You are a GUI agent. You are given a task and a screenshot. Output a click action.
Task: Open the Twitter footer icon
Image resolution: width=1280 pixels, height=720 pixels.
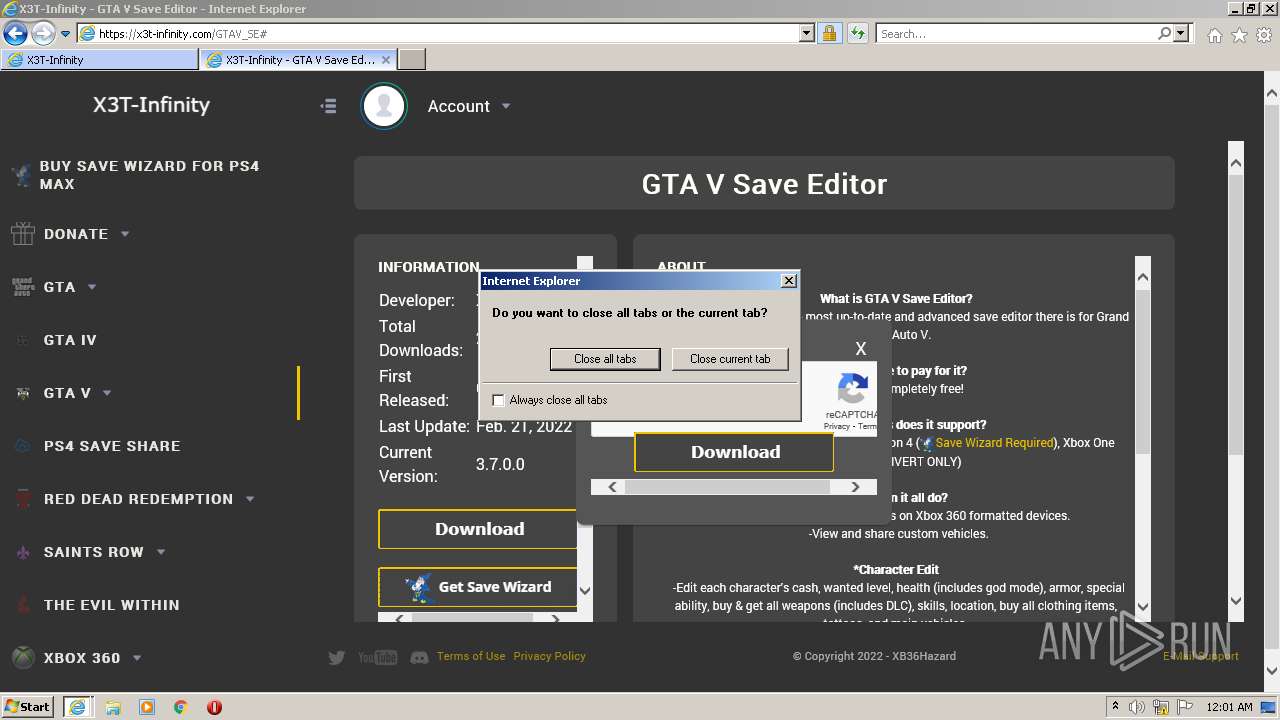(337, 657)
